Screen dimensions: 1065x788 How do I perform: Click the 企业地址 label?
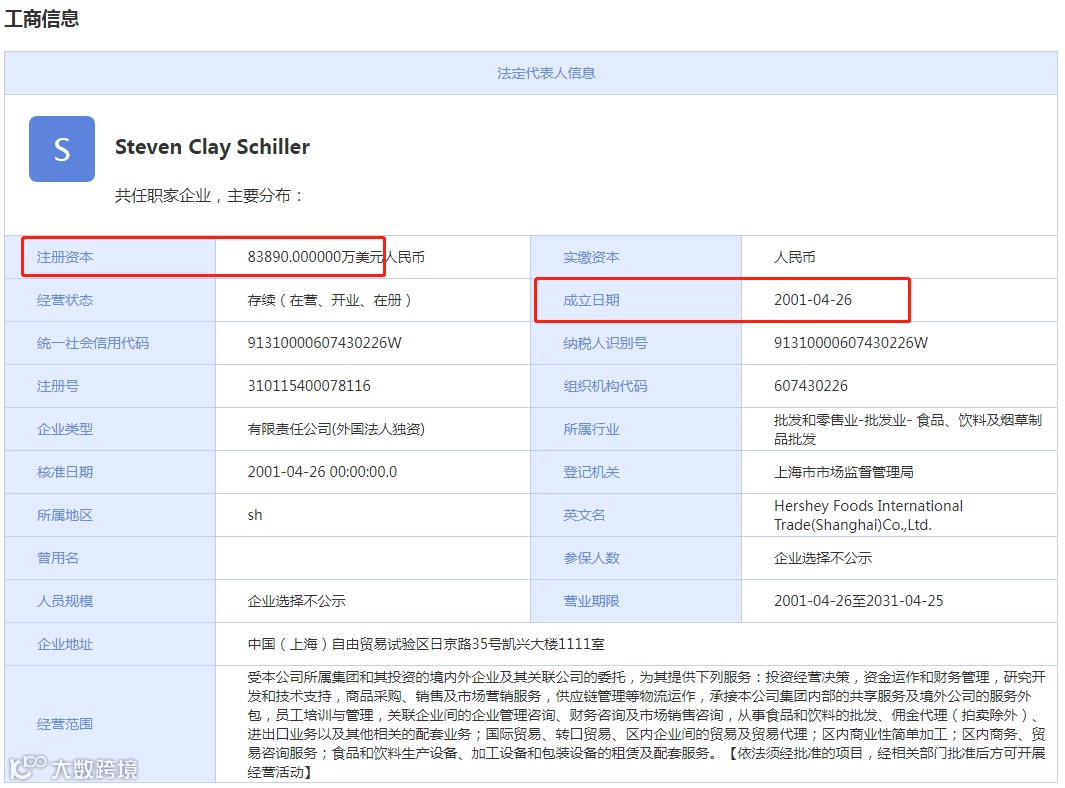[x=65, y=644]
